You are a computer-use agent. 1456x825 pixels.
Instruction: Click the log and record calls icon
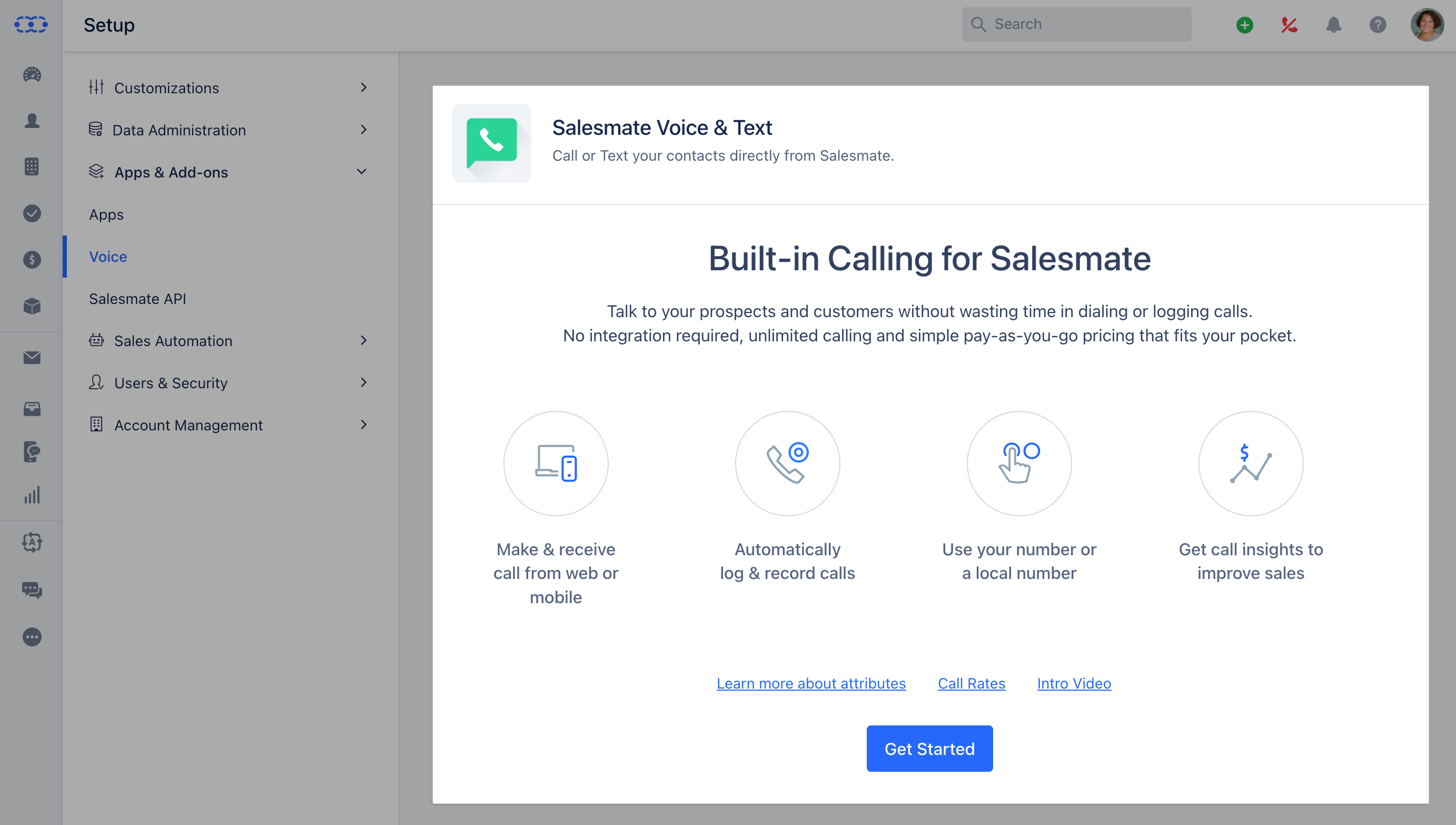[787, 464]
